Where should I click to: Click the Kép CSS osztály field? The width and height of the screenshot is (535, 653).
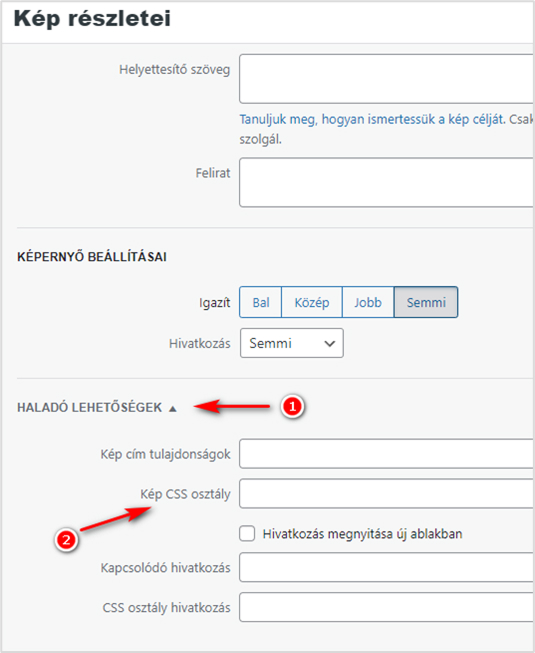pyautogui.click(x=387, y=493)
